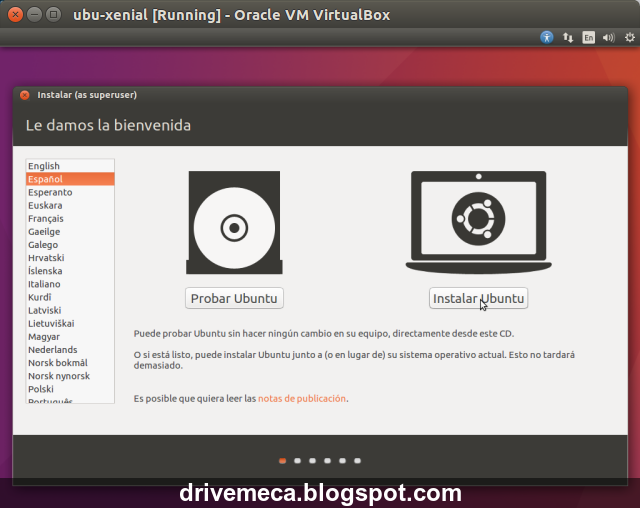Select Gaeilge in the language list
640x508 pixels.
click(70, 231)
